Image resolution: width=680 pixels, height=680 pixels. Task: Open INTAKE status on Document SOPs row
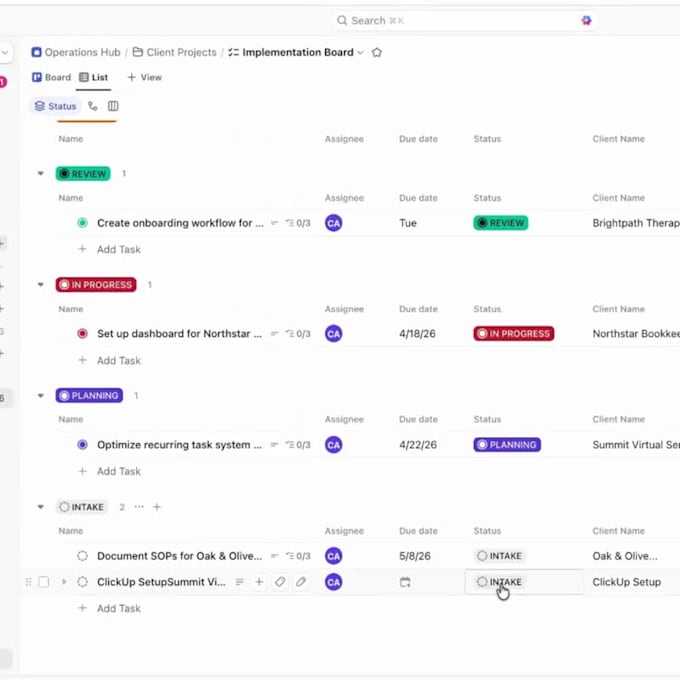pos(500,556)
